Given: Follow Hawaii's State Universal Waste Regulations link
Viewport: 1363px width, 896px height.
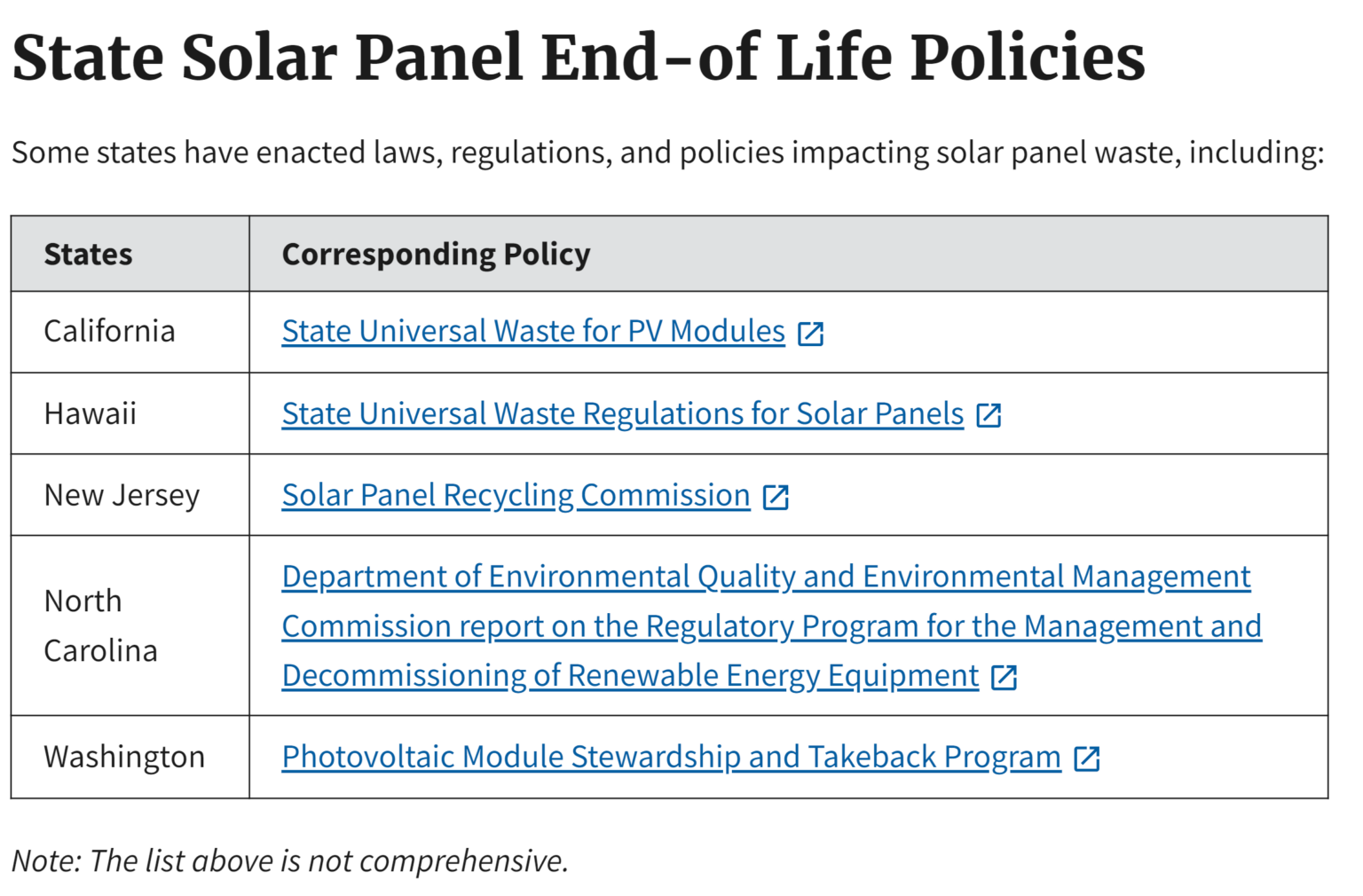Looking at the screenshot, I should (621, 413).
